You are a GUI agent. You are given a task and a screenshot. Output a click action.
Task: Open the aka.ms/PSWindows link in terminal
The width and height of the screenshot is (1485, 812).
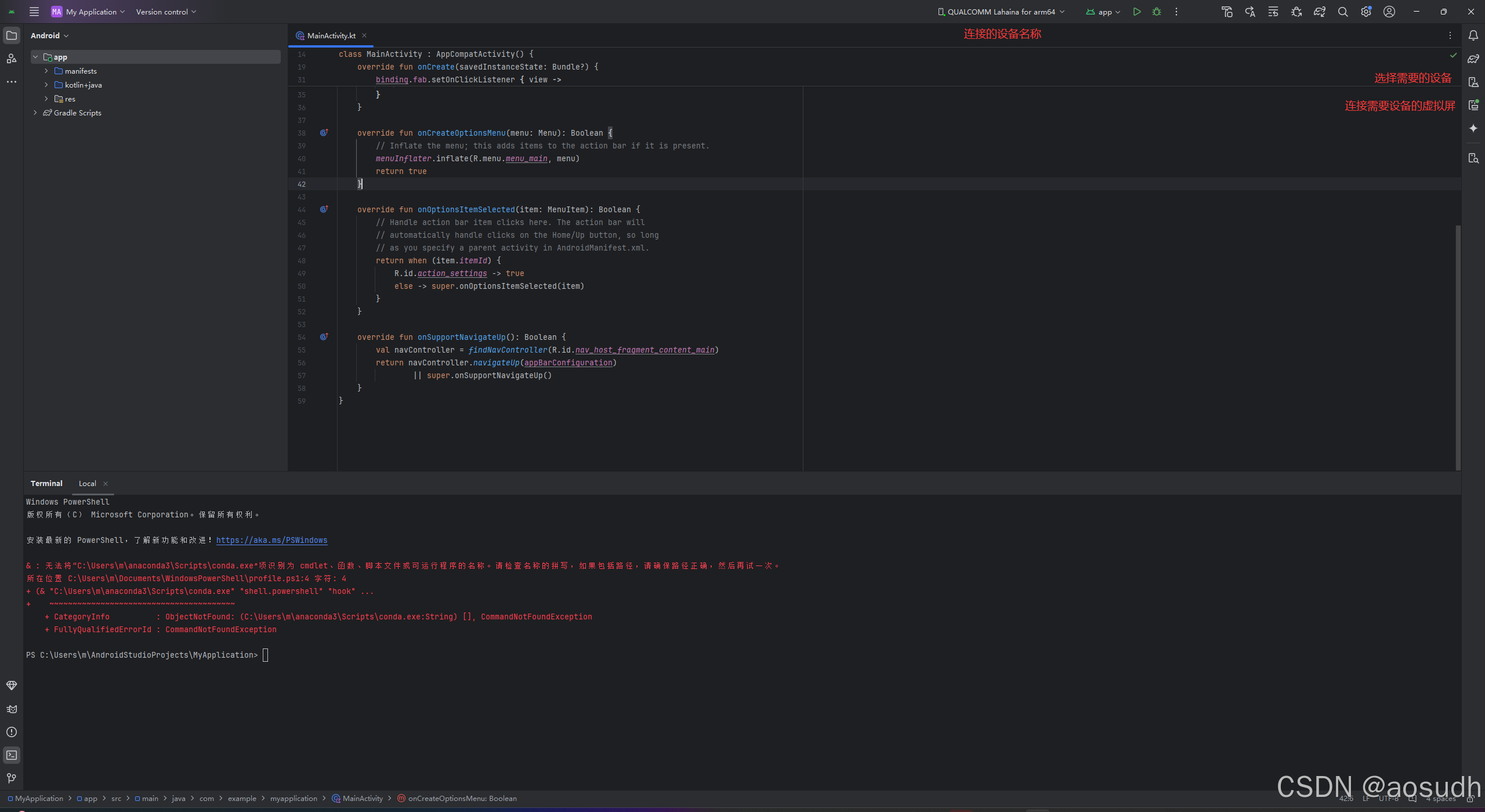(271, 540)
